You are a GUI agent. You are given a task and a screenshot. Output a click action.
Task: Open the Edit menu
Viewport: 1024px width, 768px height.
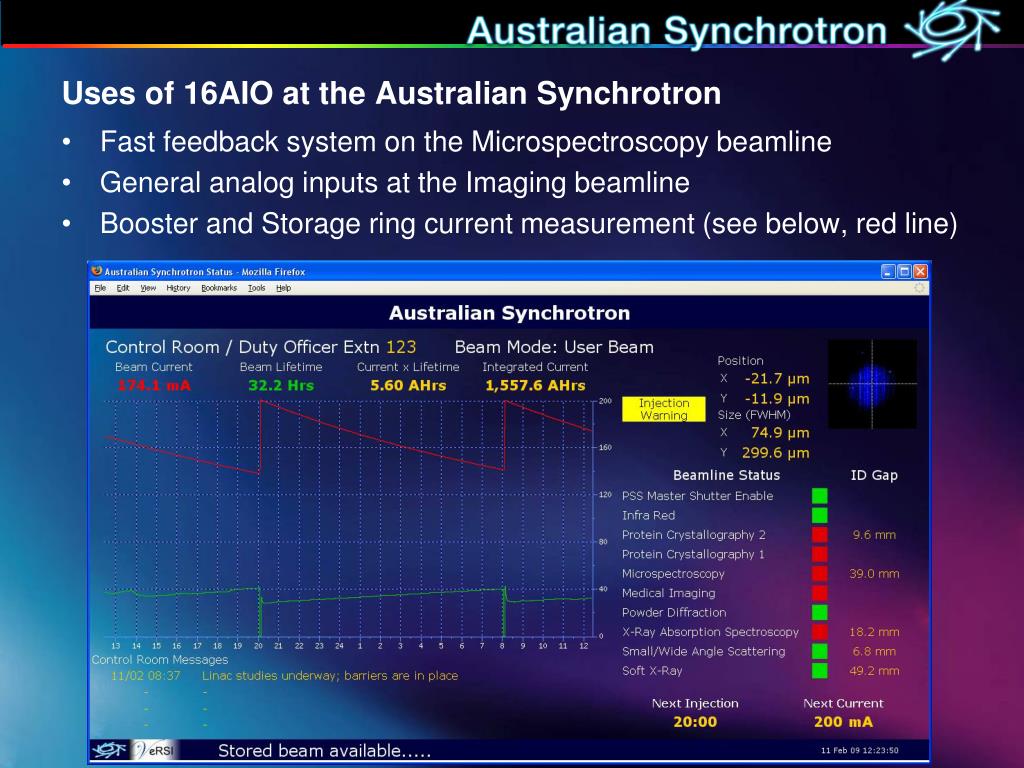click(123, 288)
